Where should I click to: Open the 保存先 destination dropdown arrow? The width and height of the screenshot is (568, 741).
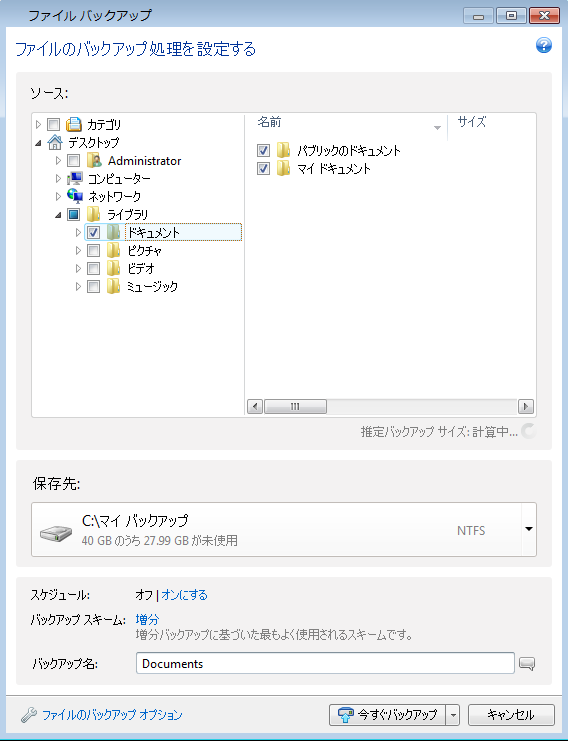(x=529, y=529)
